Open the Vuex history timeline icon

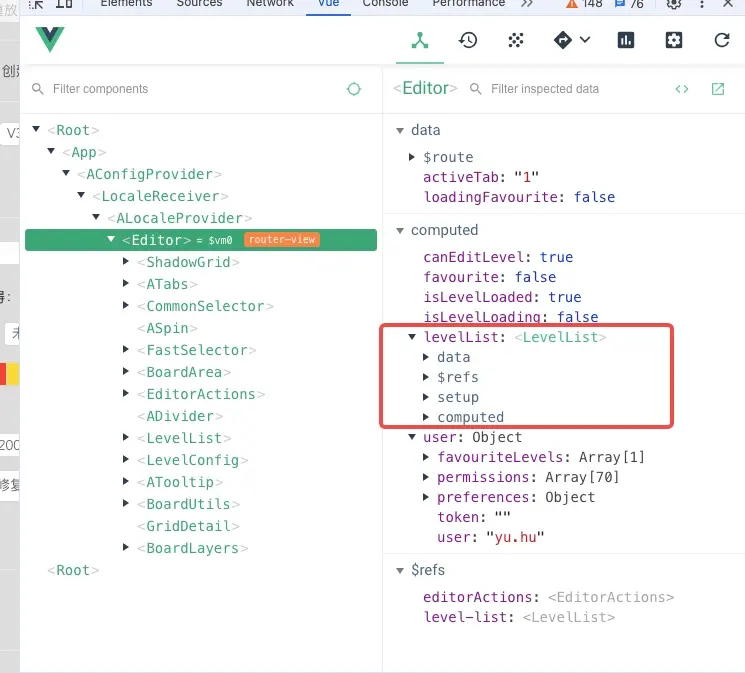[468, 40]
